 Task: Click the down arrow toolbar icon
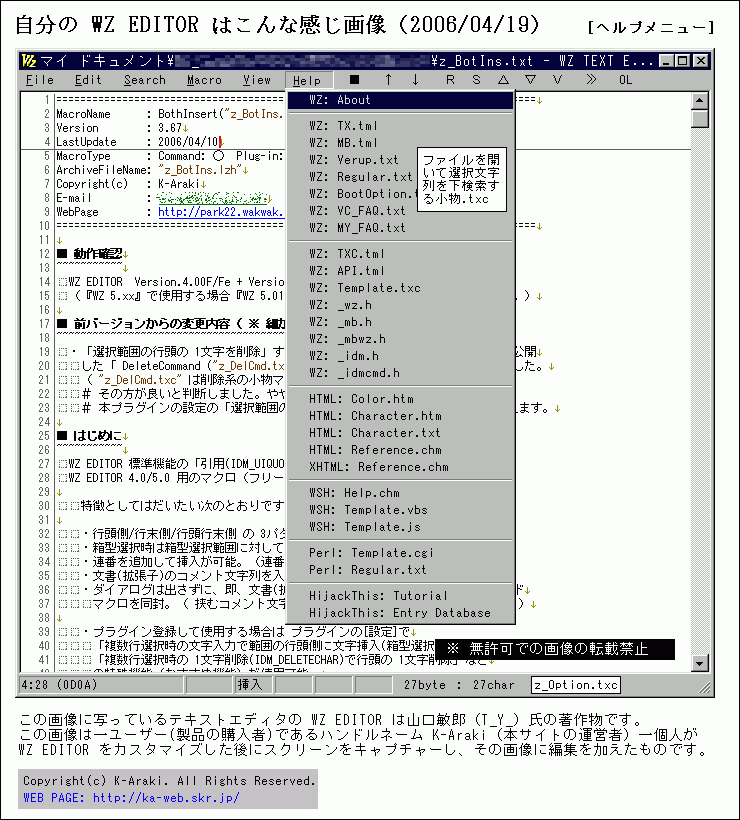[415, 80]
